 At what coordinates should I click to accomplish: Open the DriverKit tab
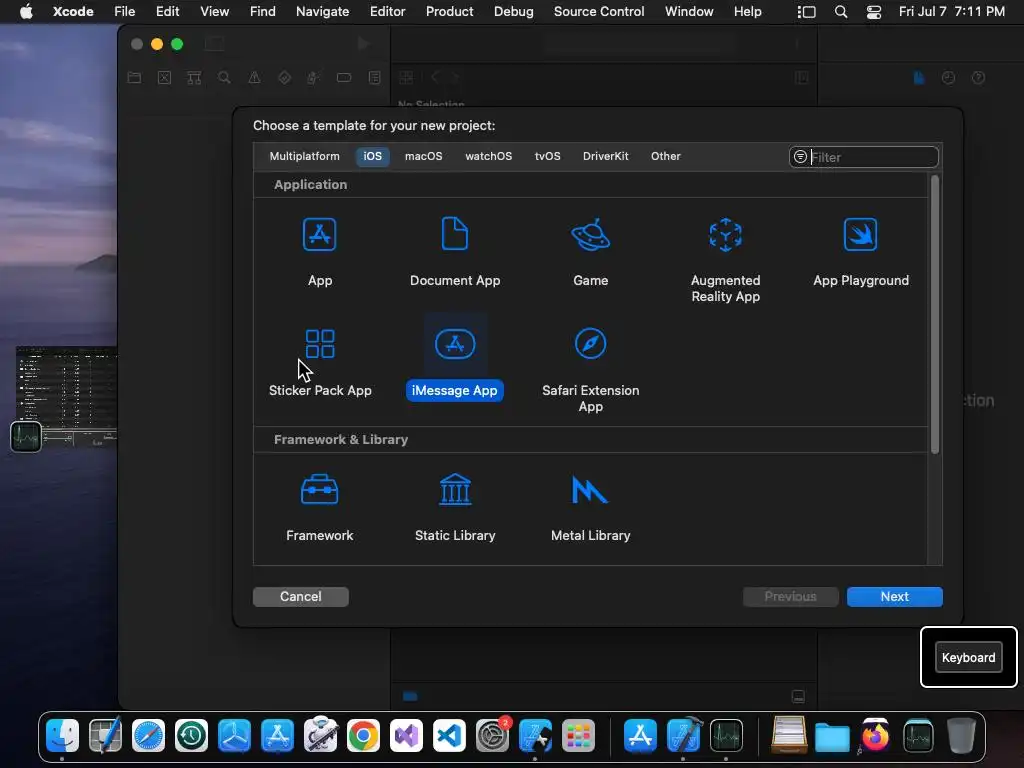605,156
